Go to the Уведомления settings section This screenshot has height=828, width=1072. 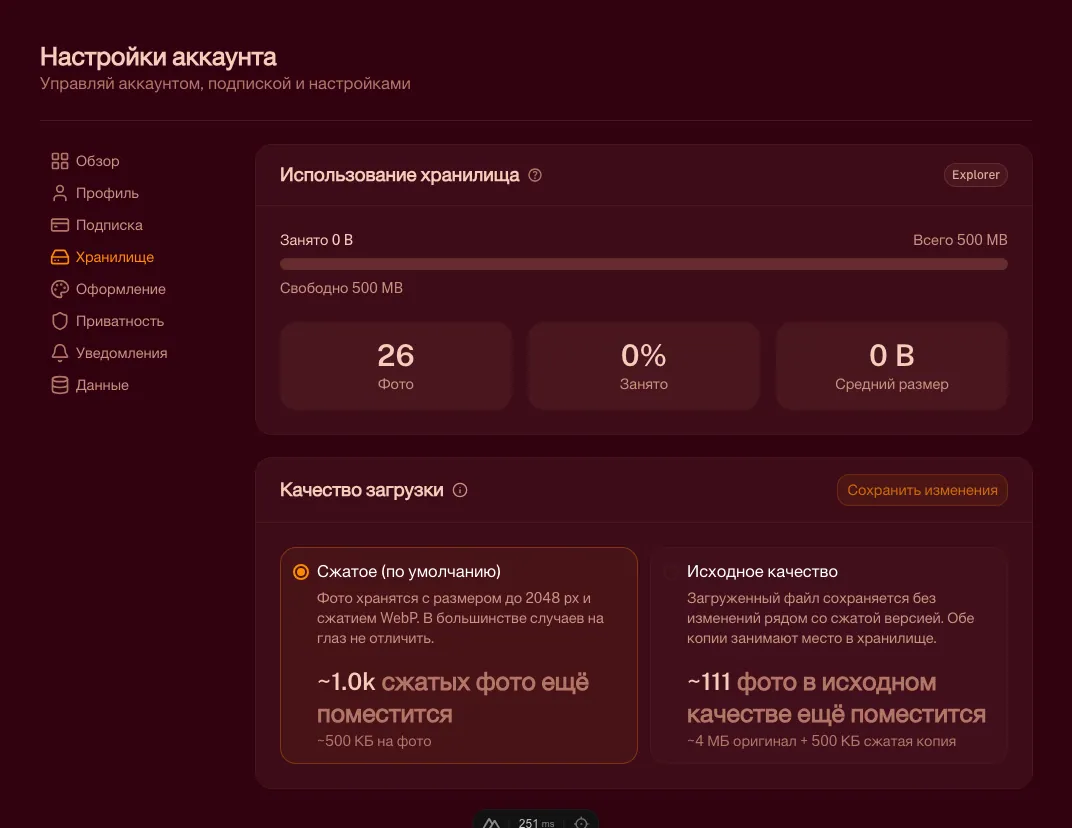109,353
